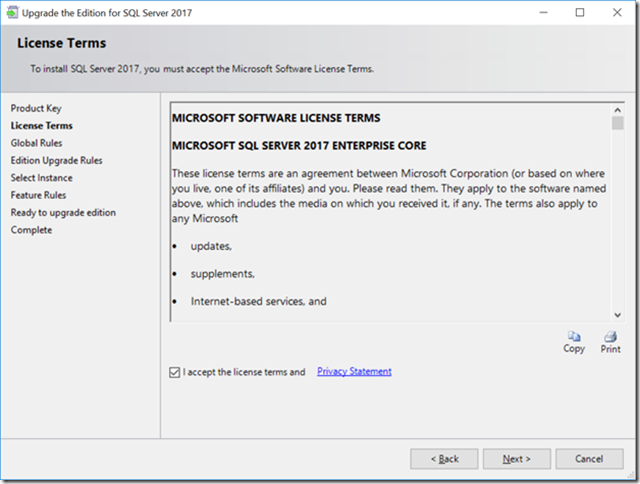This screenshot has width=640, height=484.
Task: Click the SQL SERVER 2017 ENTERPRISE CORE heading
Action: point(299,146)
